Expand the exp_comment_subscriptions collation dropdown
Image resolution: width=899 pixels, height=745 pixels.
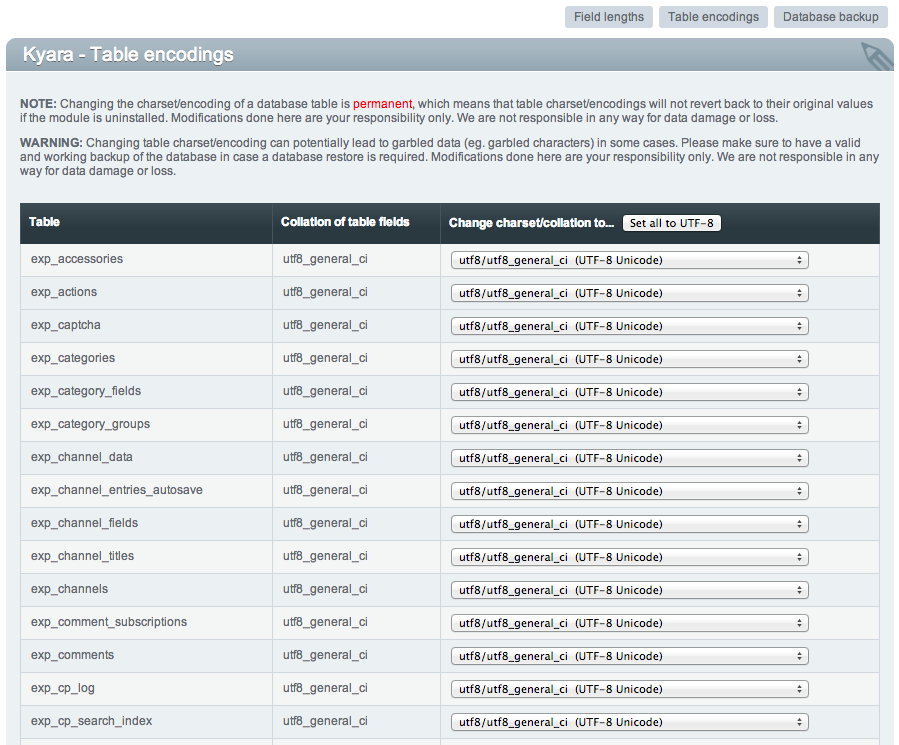click(630, 623)
